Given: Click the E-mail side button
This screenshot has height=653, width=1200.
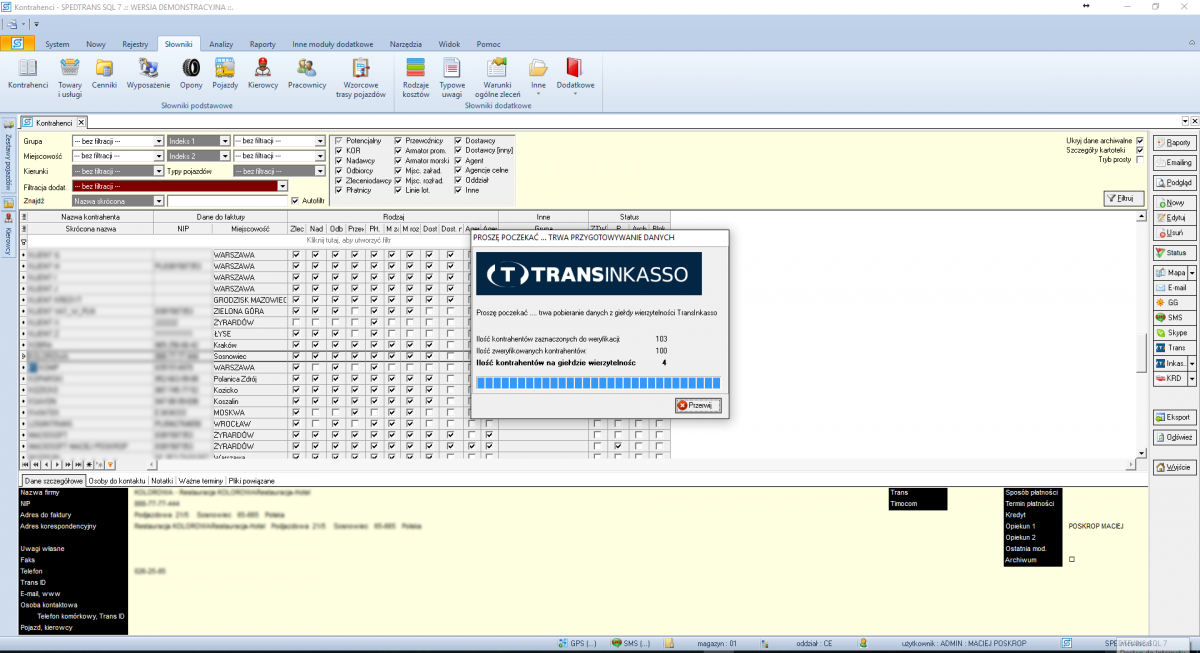Looking at the screenshot, I should pyautogui.click(x=1174, y=287).
